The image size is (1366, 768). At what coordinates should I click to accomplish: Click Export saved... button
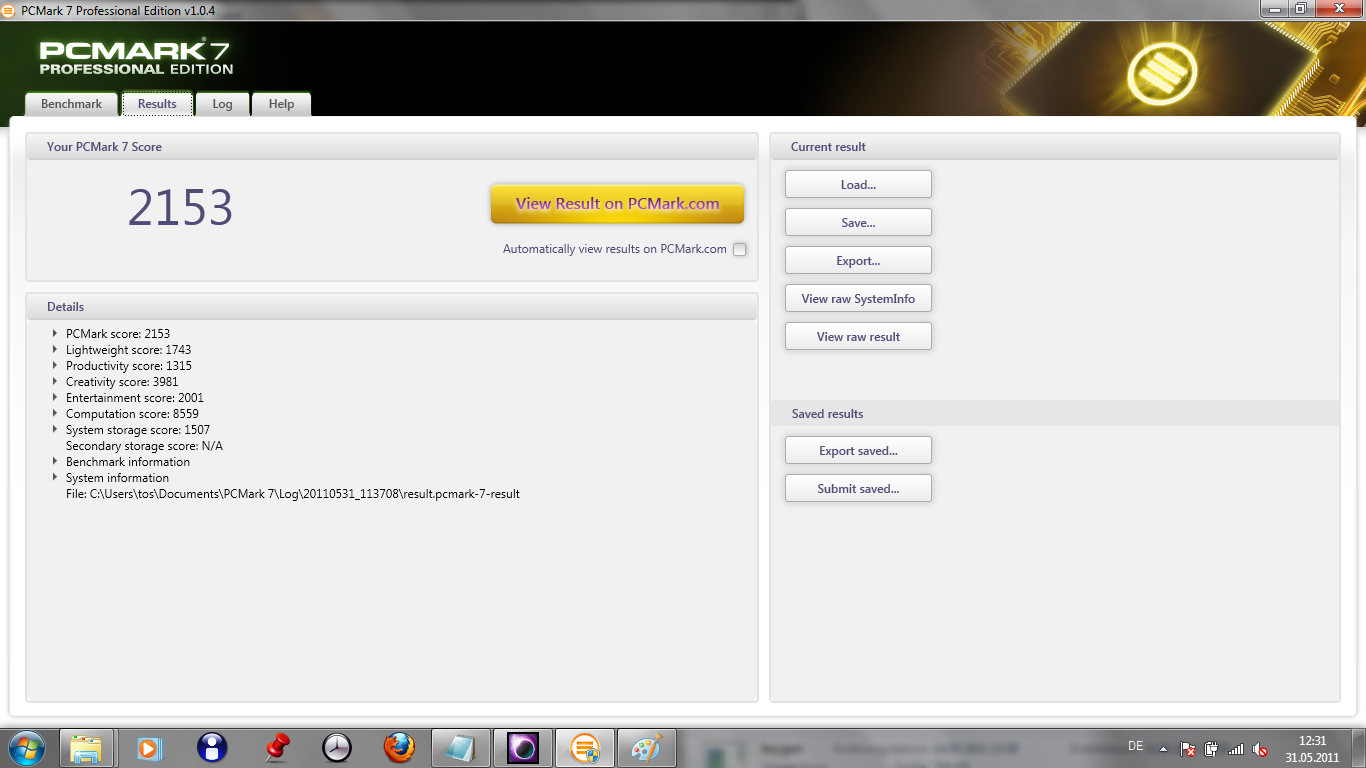[x=858, y=450]
